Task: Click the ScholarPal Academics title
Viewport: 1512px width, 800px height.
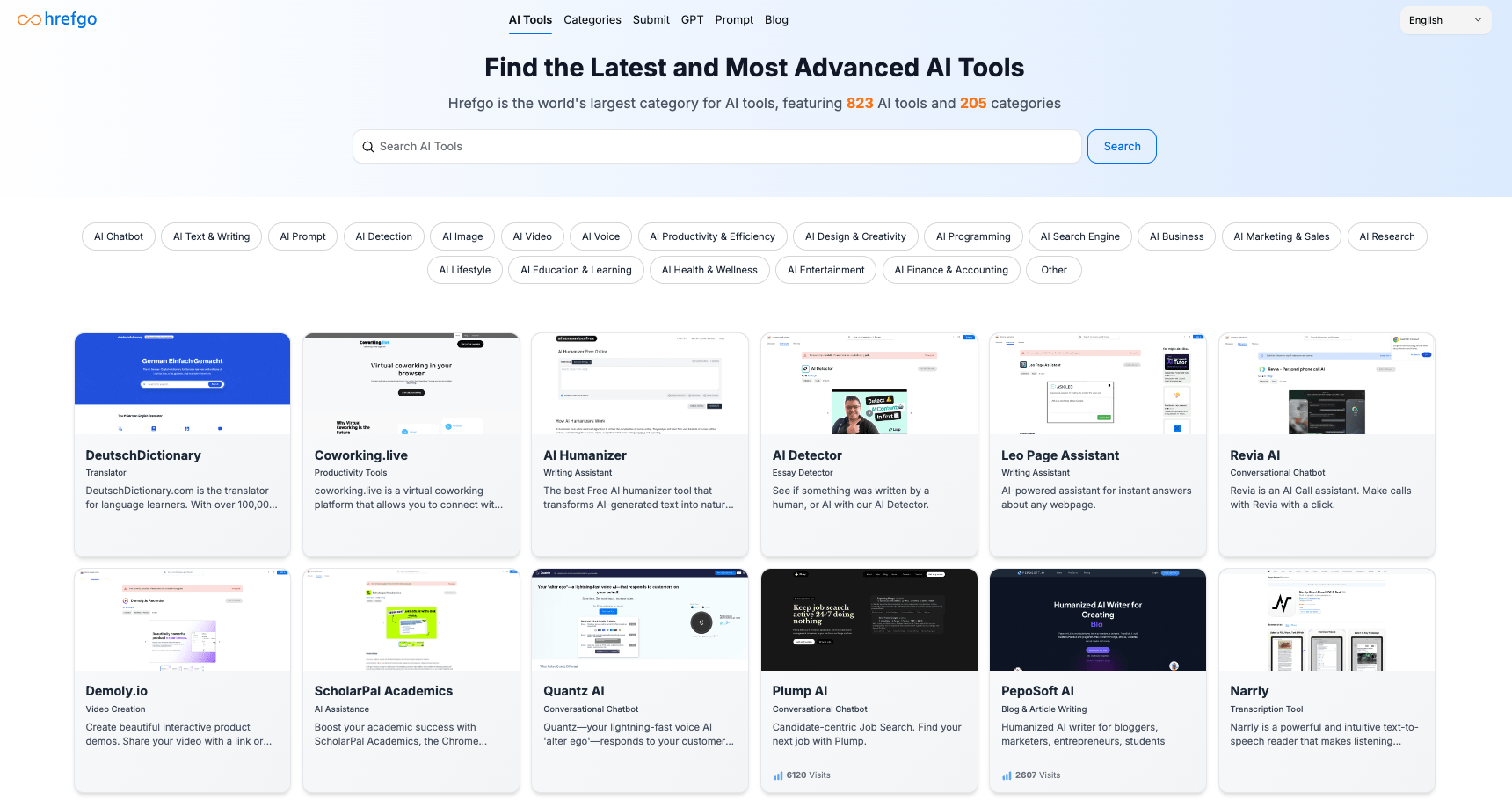Action: (x=383, y=691)
